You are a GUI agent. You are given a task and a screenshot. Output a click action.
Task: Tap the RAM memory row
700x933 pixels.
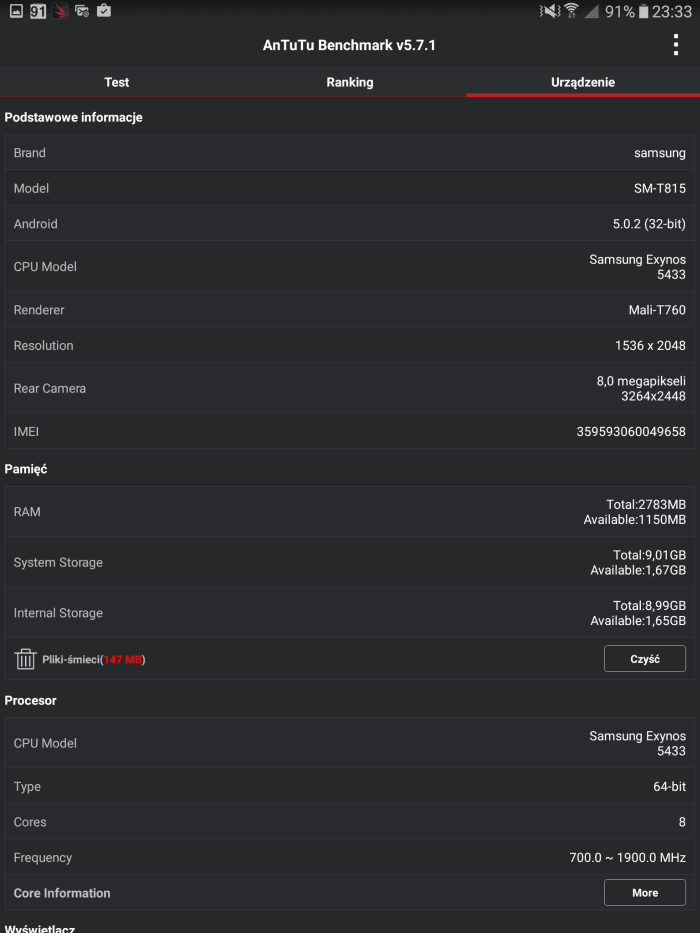[350, 512]
